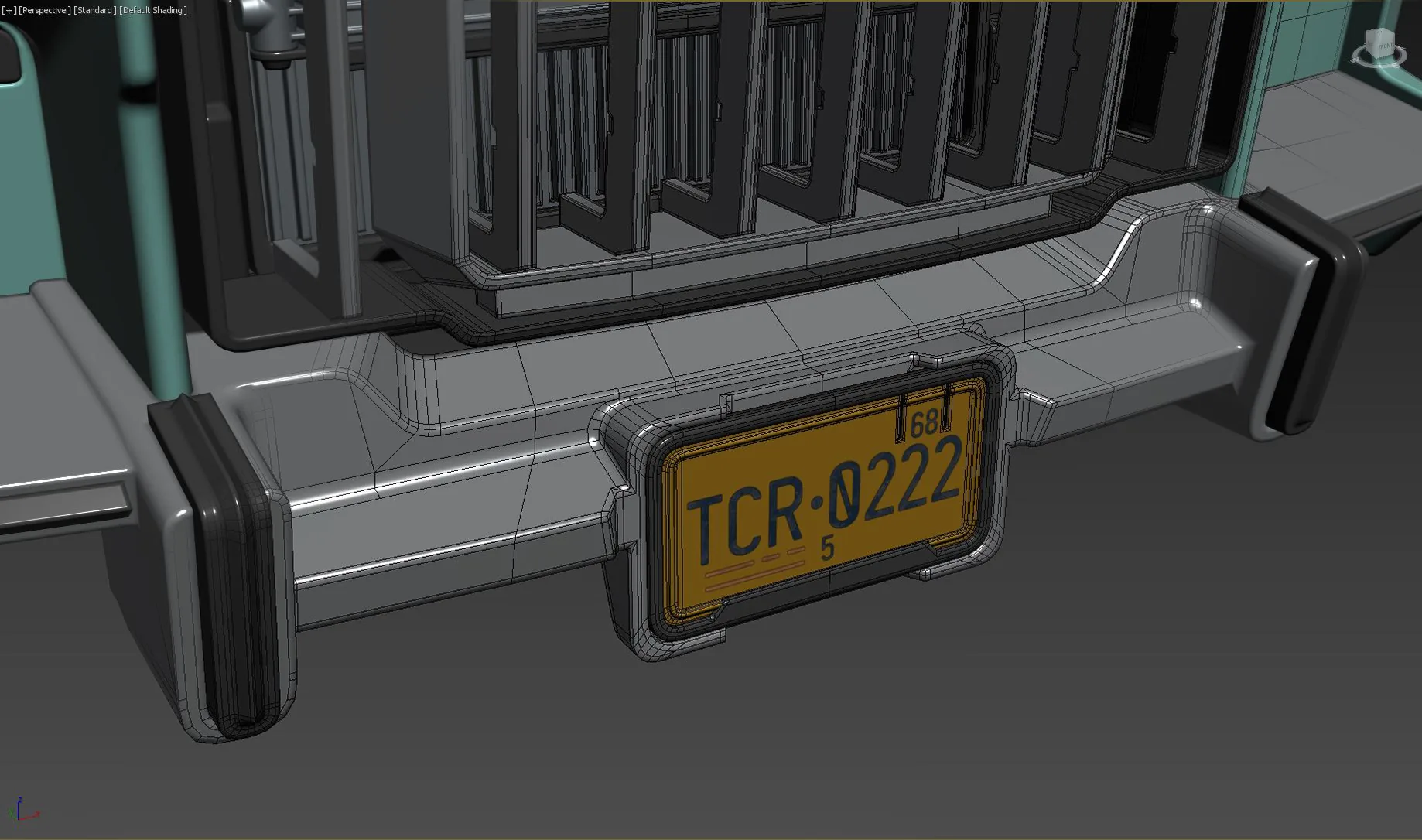
Task: Click the ViewCube navigation widget
Action: point(1379,48)
